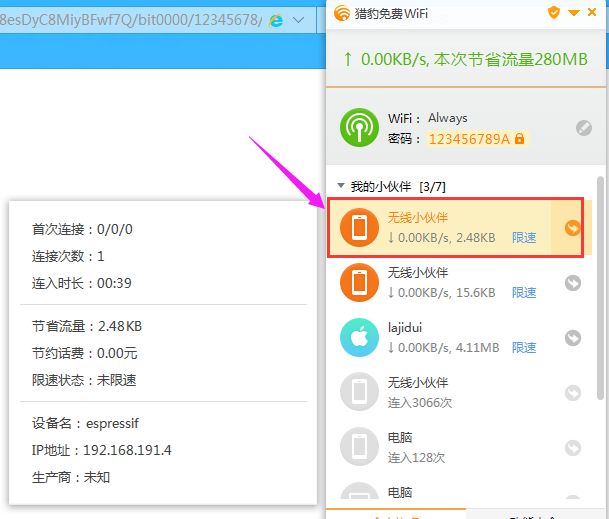609x519 pixels.
Task: Click round action icon of 15.6KB device
Action: (x=572, y=283)
